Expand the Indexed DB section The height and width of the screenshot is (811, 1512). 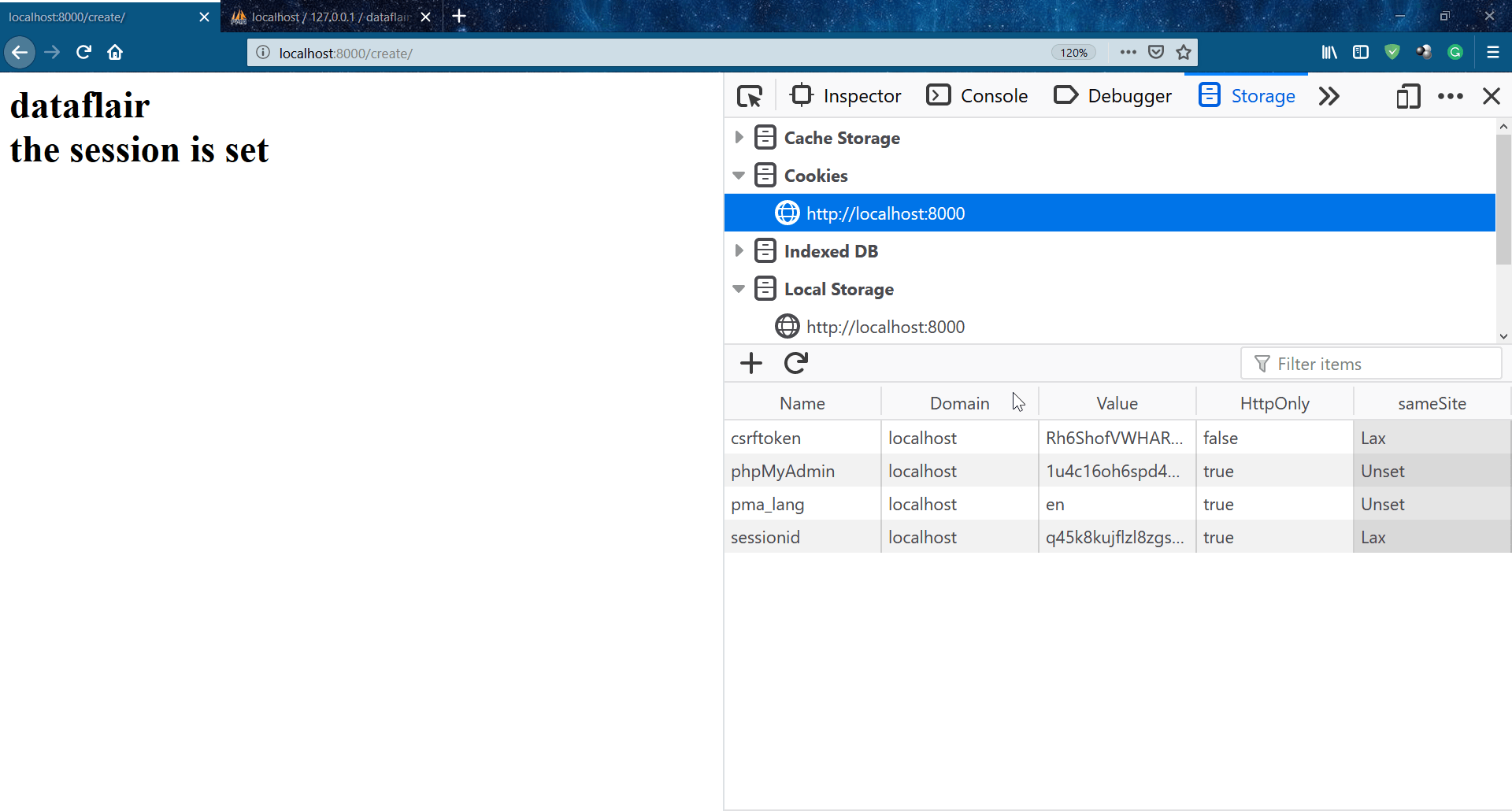click(739, 250)
